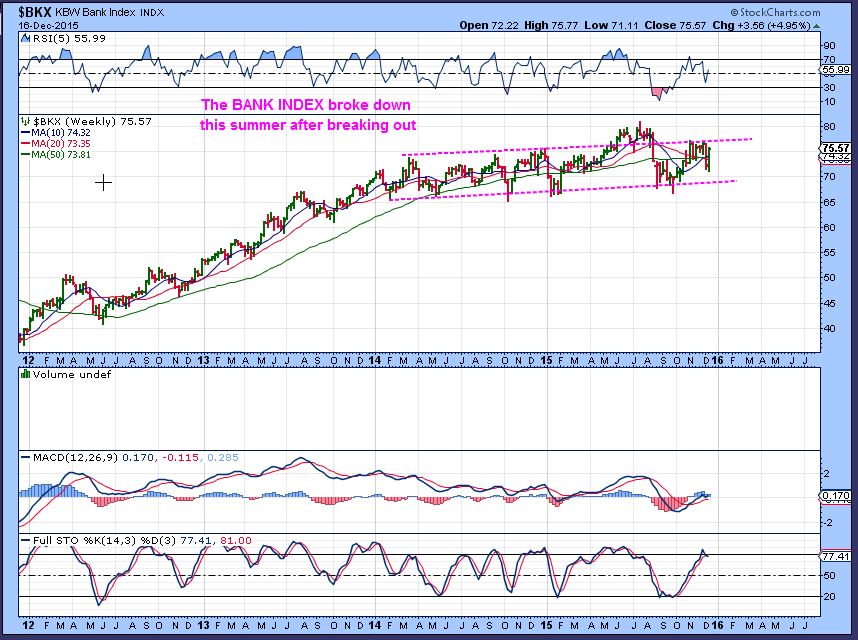Click the Low 71.11 value
The width and height of the screenshot is (858, 640).
click(x=611, y=25)
